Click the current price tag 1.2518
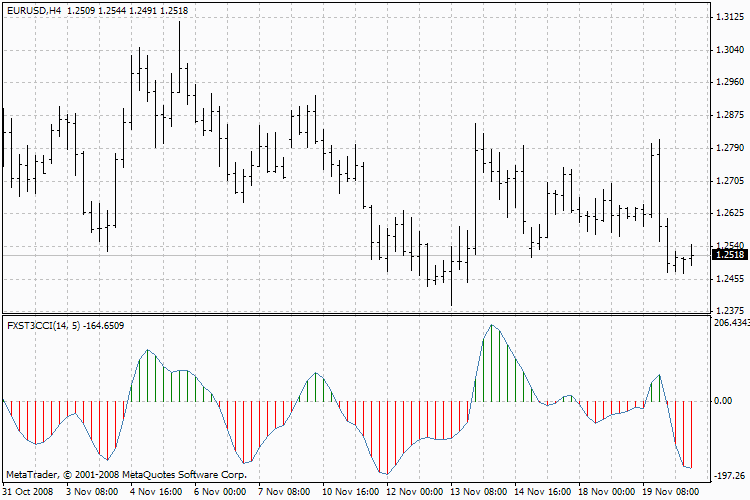The width and height of the screenshot is (750, 500). coord(730,255)
